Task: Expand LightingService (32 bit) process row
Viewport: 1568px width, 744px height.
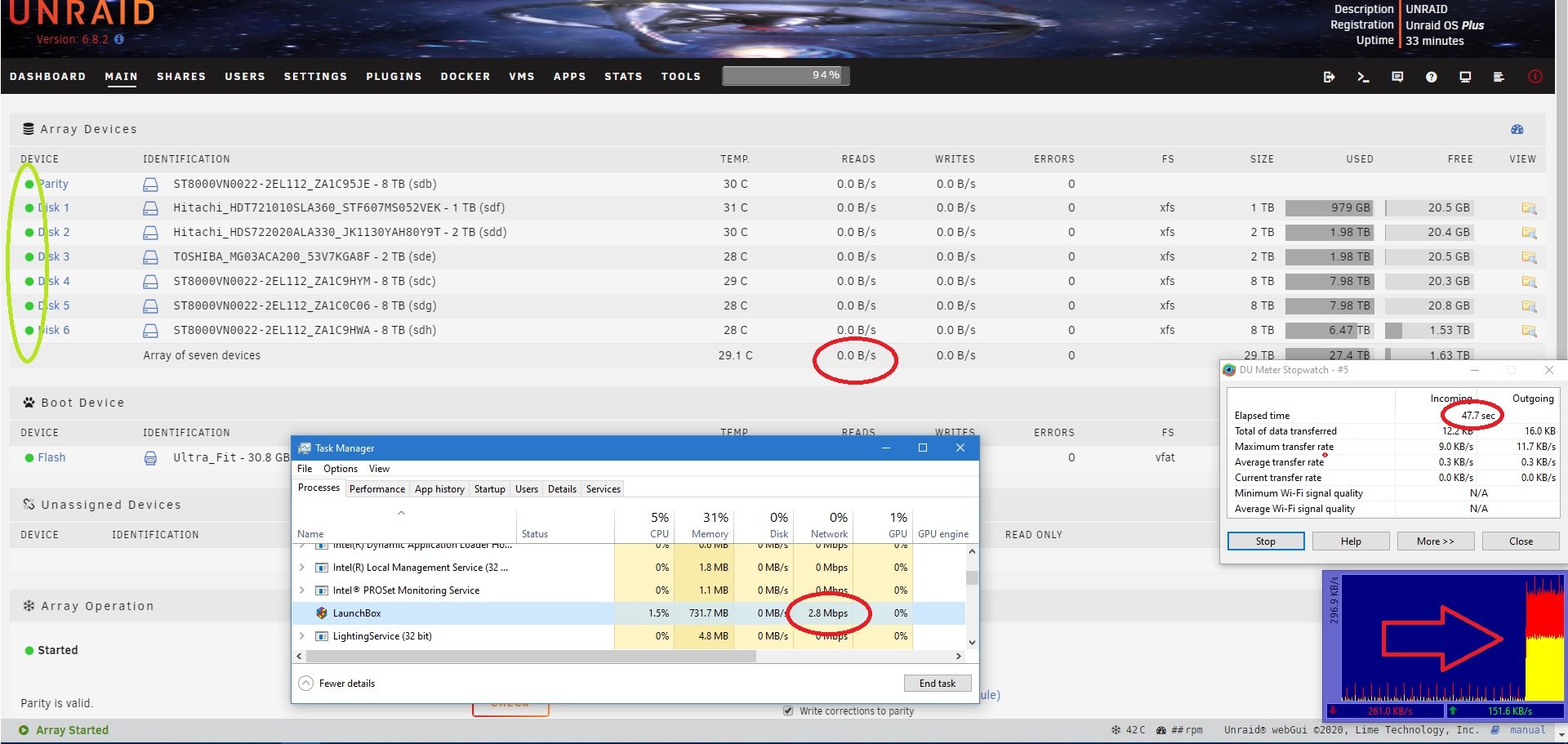Action: pyautogui.click(x=302, y=636)
